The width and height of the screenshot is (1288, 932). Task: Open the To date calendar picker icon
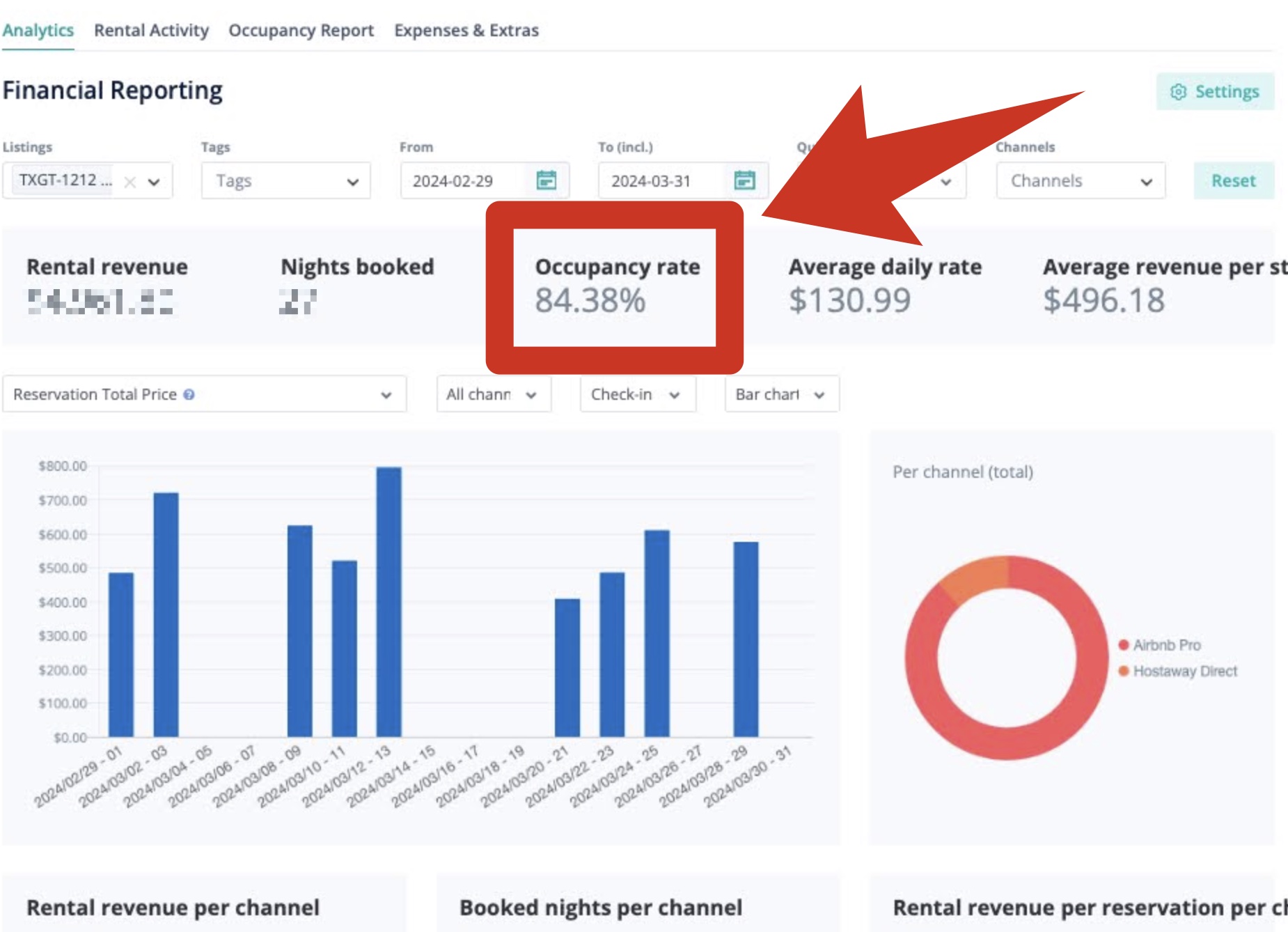coord(744,180)
